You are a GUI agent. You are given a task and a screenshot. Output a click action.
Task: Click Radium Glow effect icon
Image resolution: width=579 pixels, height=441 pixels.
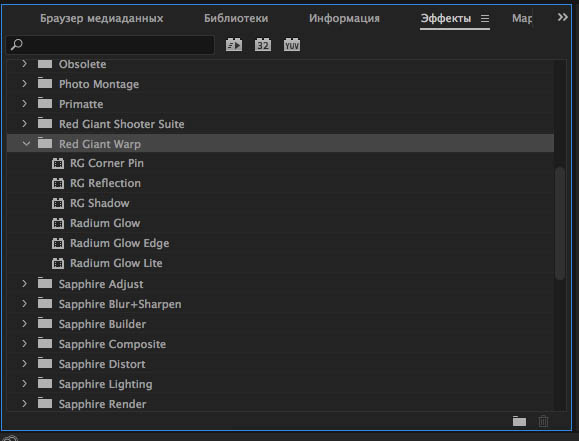pos(58,223)
